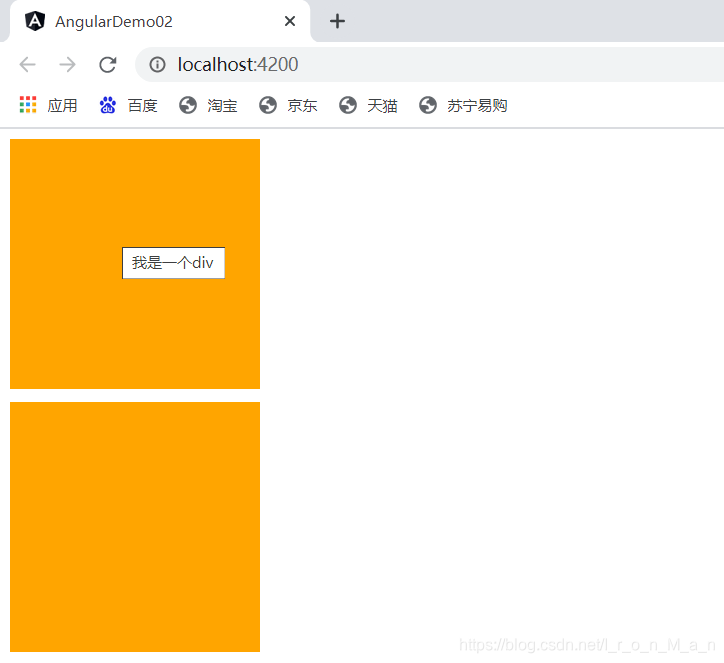Click the browser forward arrow

(x=67, y=65)
